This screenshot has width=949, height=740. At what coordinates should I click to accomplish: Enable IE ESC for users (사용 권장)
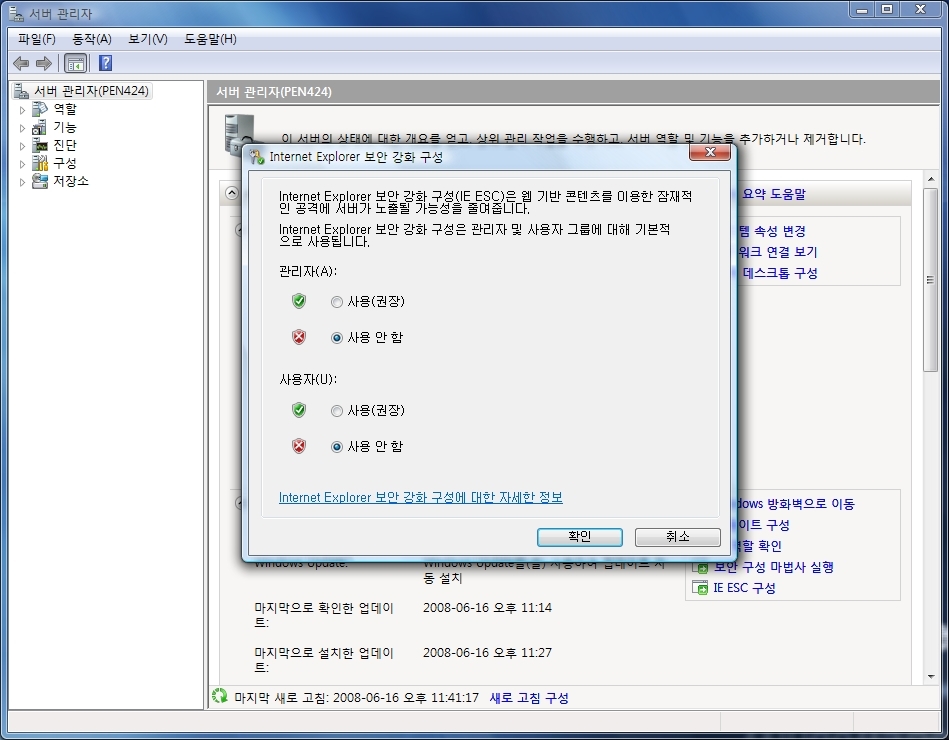[x=337, y=411]
